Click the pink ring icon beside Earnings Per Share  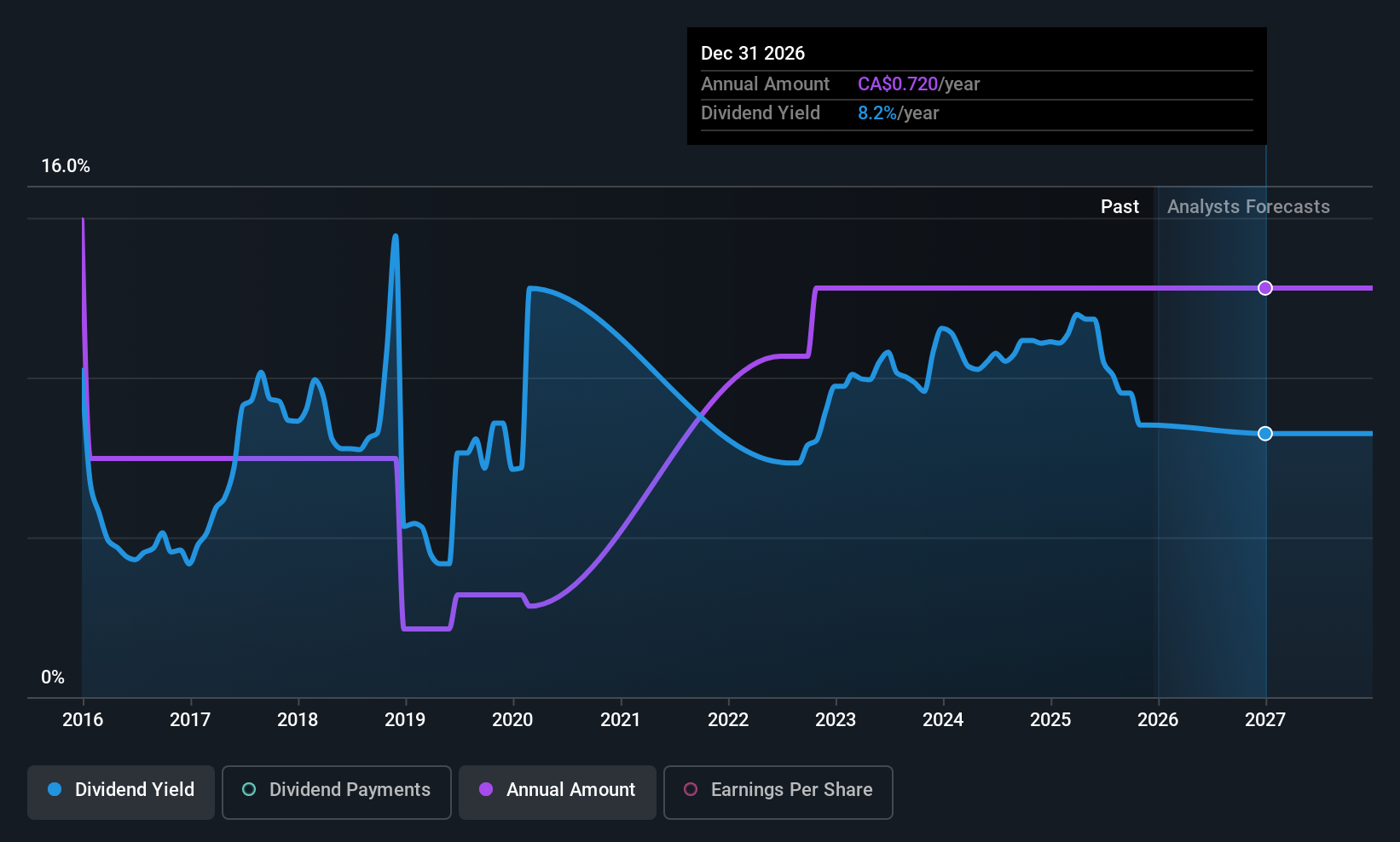click(x=691, y=790)
